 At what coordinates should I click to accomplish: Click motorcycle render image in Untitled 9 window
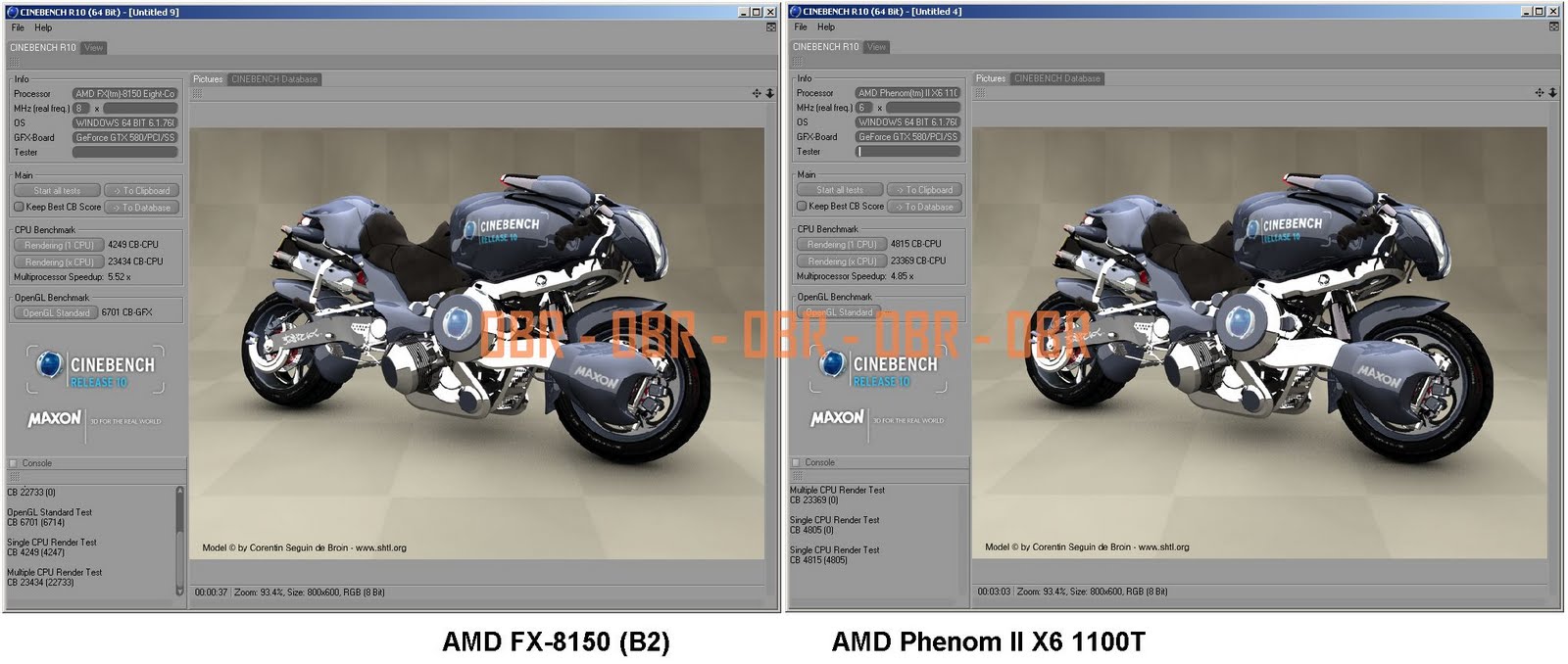click(477, 344)
